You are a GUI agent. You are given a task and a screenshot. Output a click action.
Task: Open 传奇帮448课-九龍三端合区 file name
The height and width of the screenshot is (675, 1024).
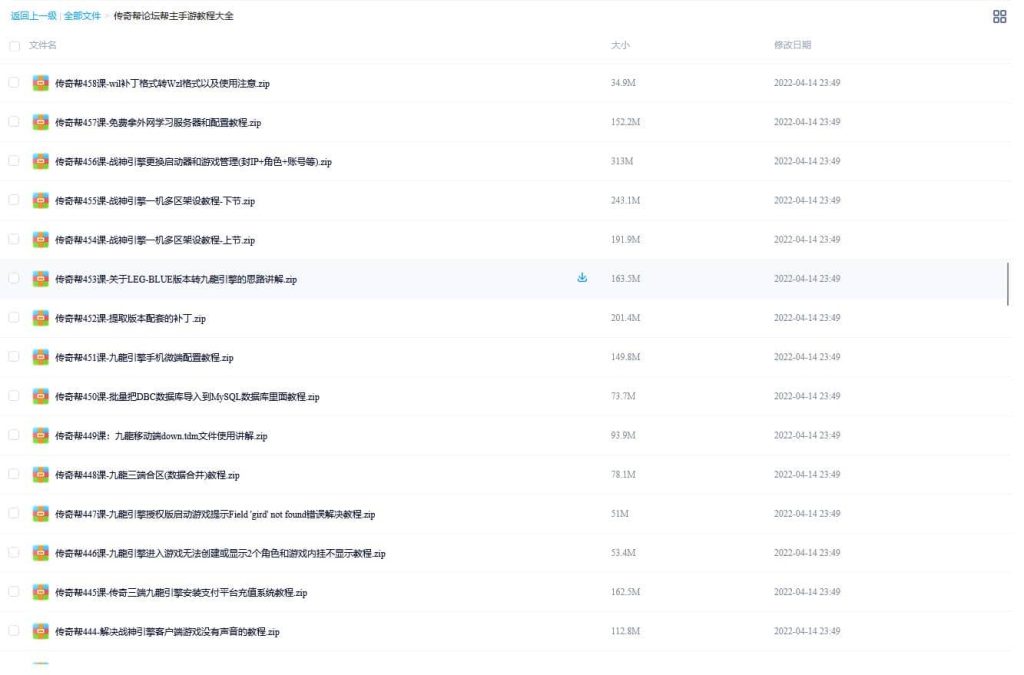pyautogui.click(x=147, y=475)
